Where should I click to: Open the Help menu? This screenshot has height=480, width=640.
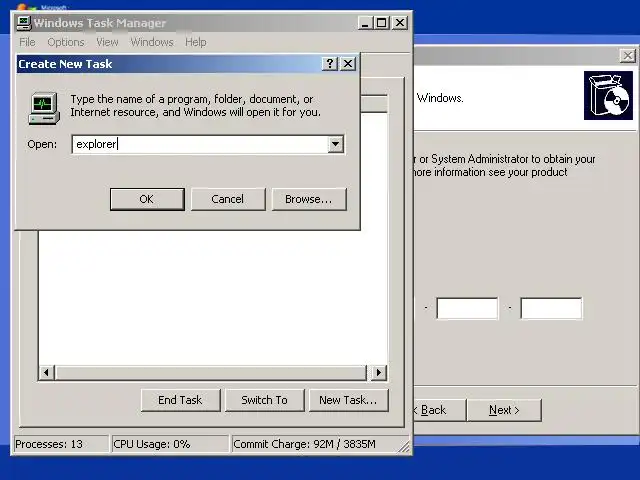tap(196, 42)
